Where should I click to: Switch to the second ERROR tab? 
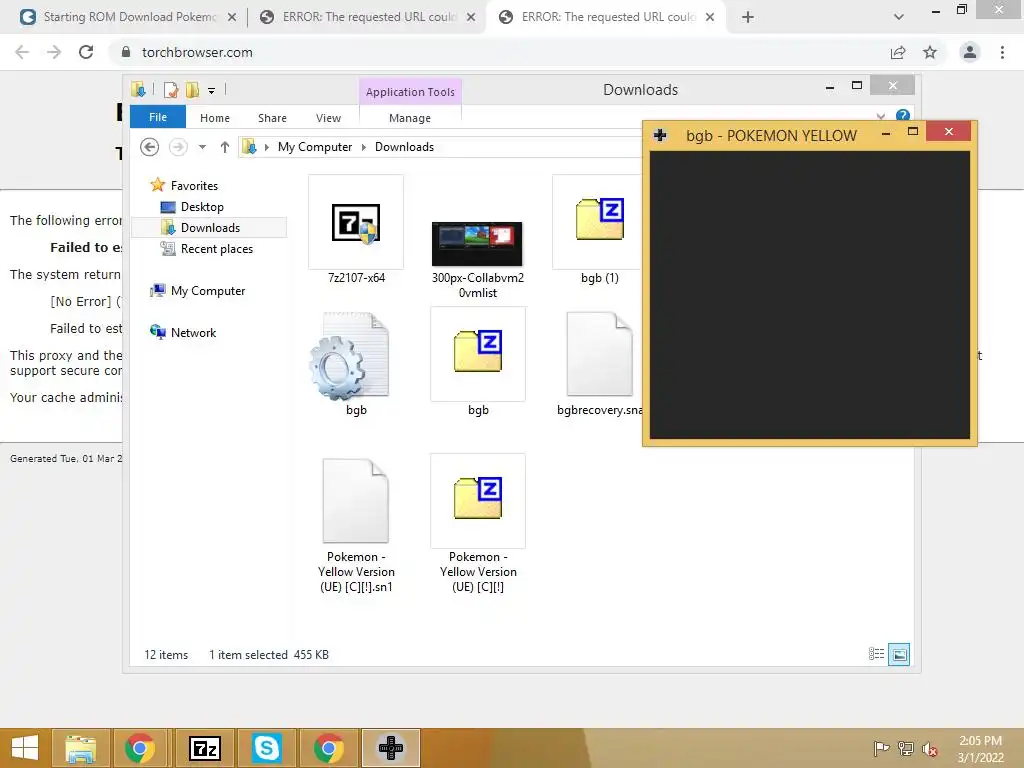607,17
